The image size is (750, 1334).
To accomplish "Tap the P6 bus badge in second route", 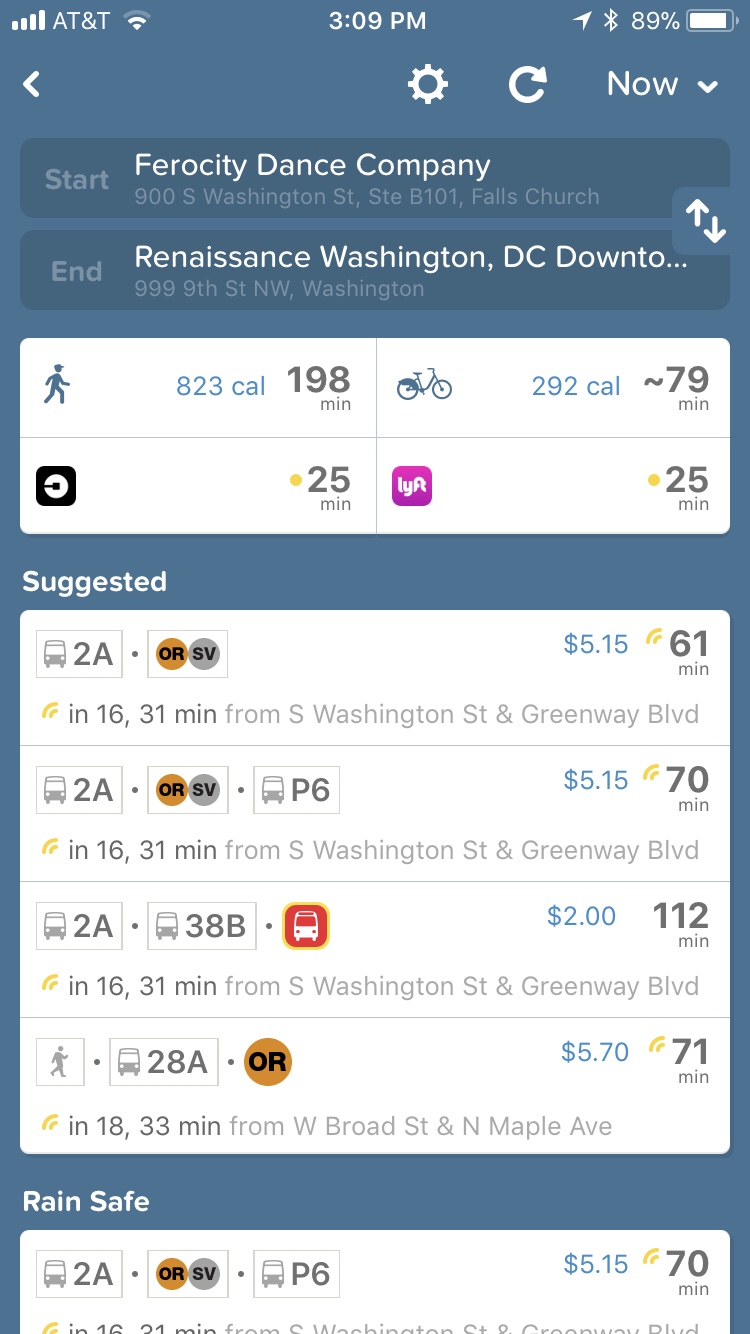I will point(296,790).
